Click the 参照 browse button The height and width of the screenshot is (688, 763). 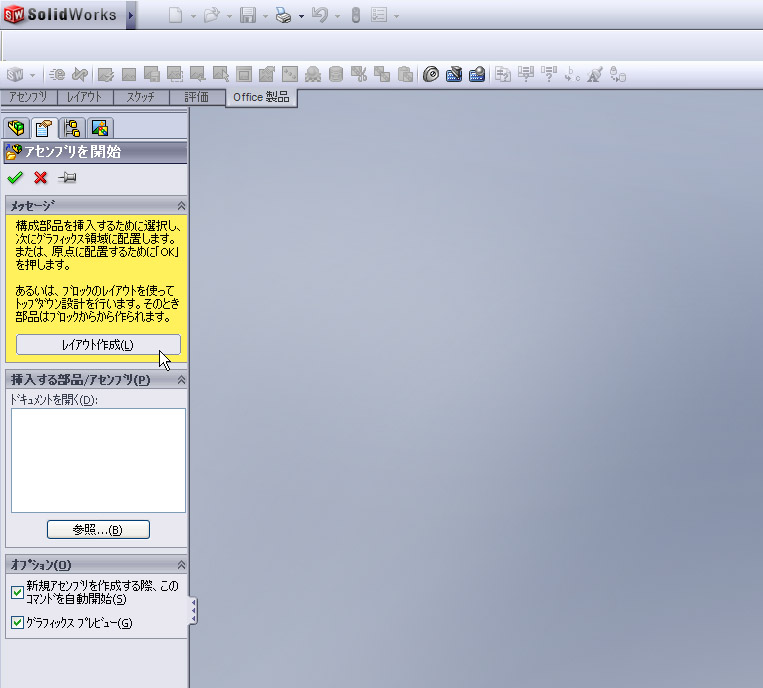[98, 529]
